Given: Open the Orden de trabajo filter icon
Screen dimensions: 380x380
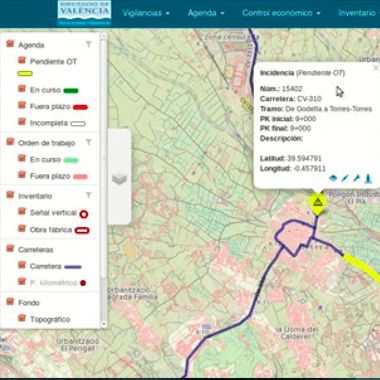Looking at the screenshot, I should point(89,142).
